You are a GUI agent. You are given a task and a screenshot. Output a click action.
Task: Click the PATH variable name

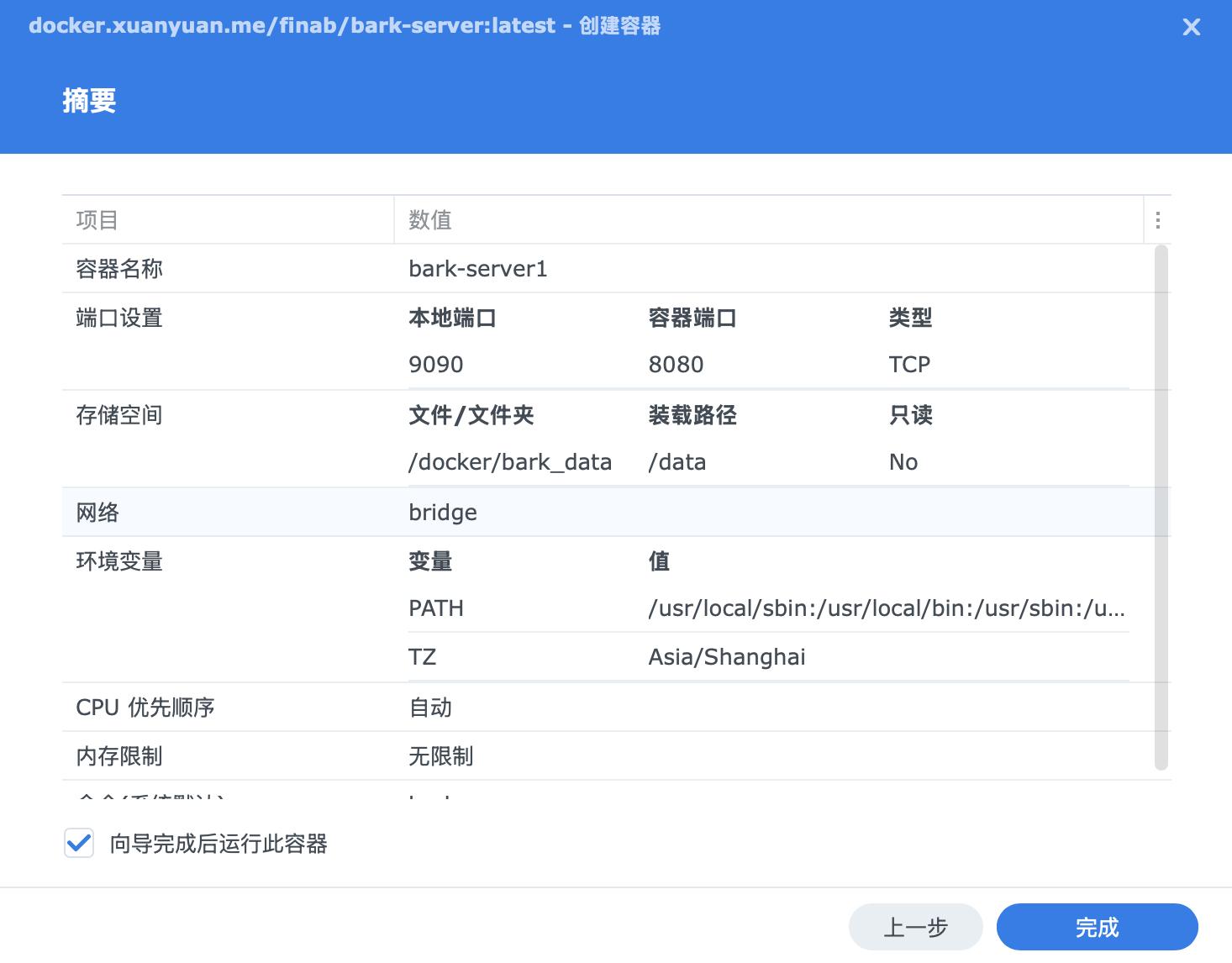tap(436, 608)
